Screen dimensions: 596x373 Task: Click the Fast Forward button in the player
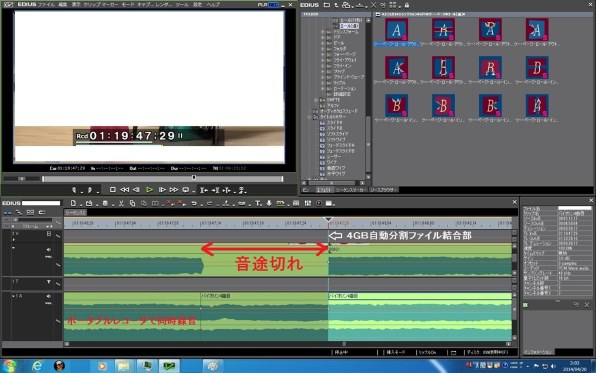pos(174,189)
